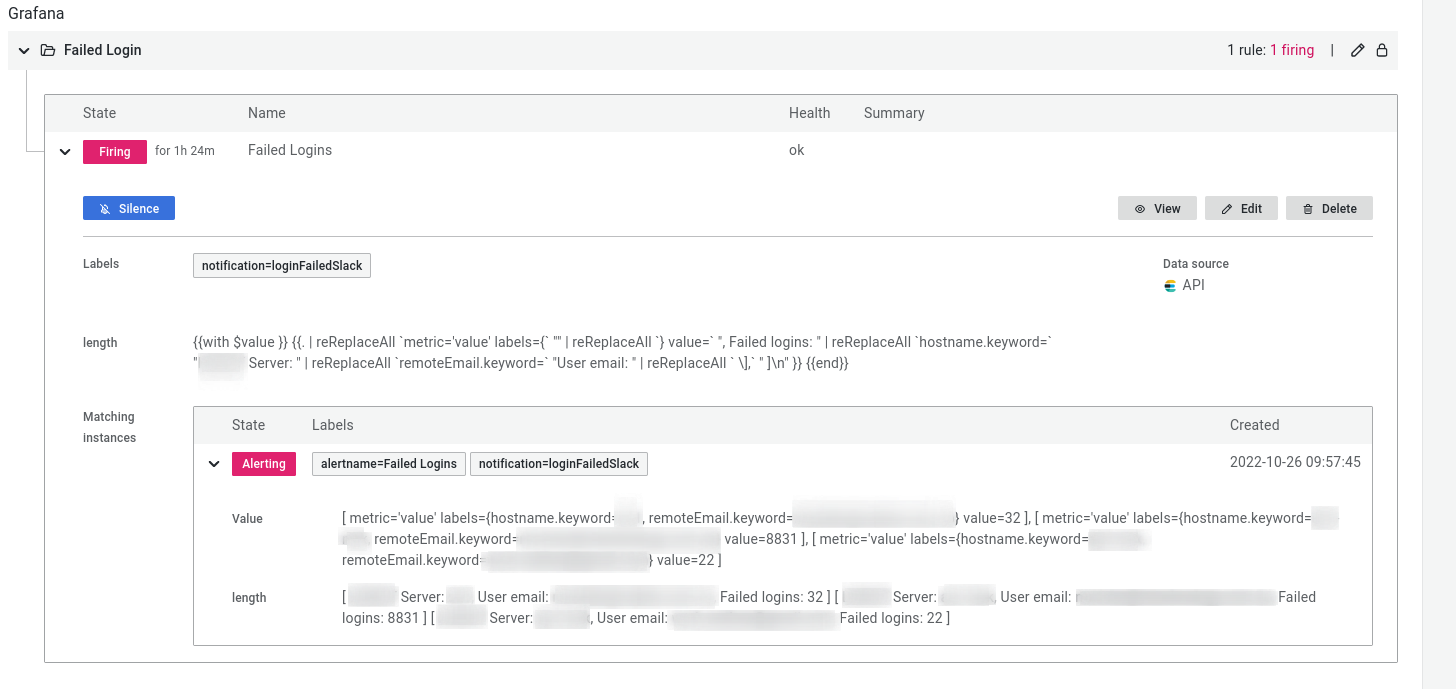Click the muted bell icon on Silence button
This screenshot has width=1456, height=689.
(105, 209)
